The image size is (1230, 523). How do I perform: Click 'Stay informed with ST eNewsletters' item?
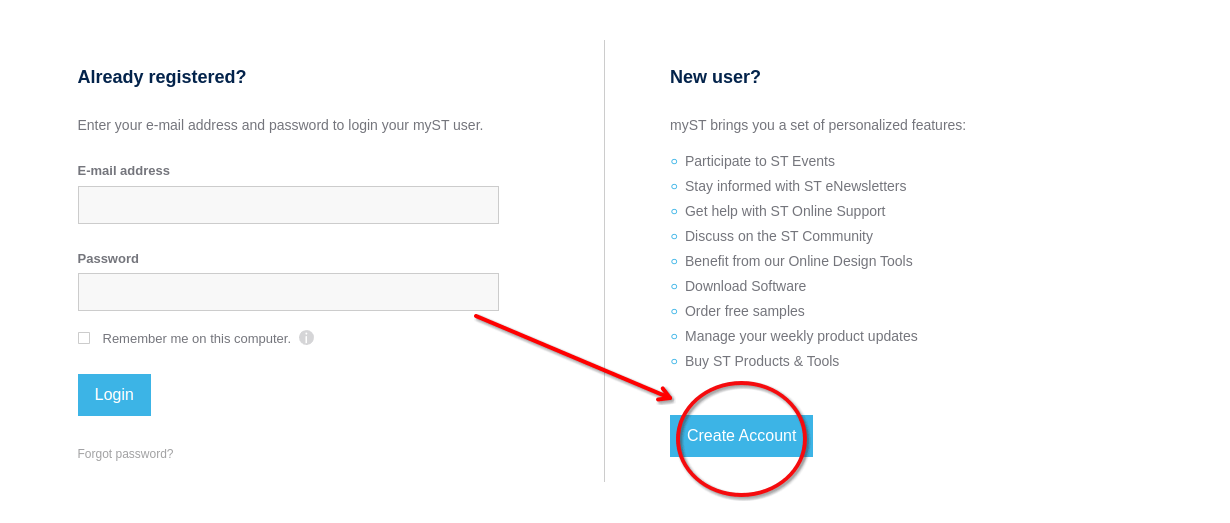[795, 186]
